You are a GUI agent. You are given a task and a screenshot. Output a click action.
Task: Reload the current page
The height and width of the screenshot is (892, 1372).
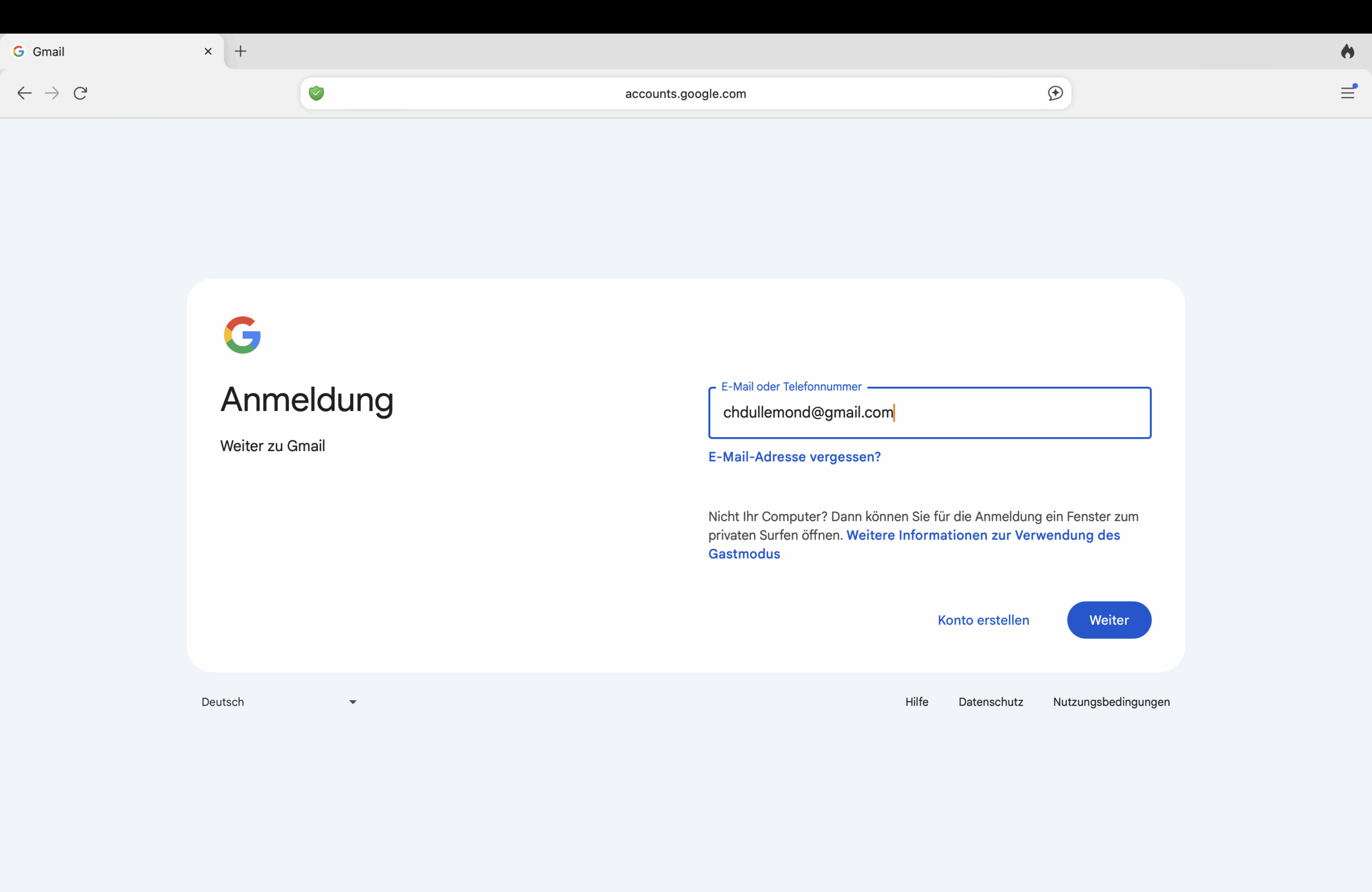[80, 93]
